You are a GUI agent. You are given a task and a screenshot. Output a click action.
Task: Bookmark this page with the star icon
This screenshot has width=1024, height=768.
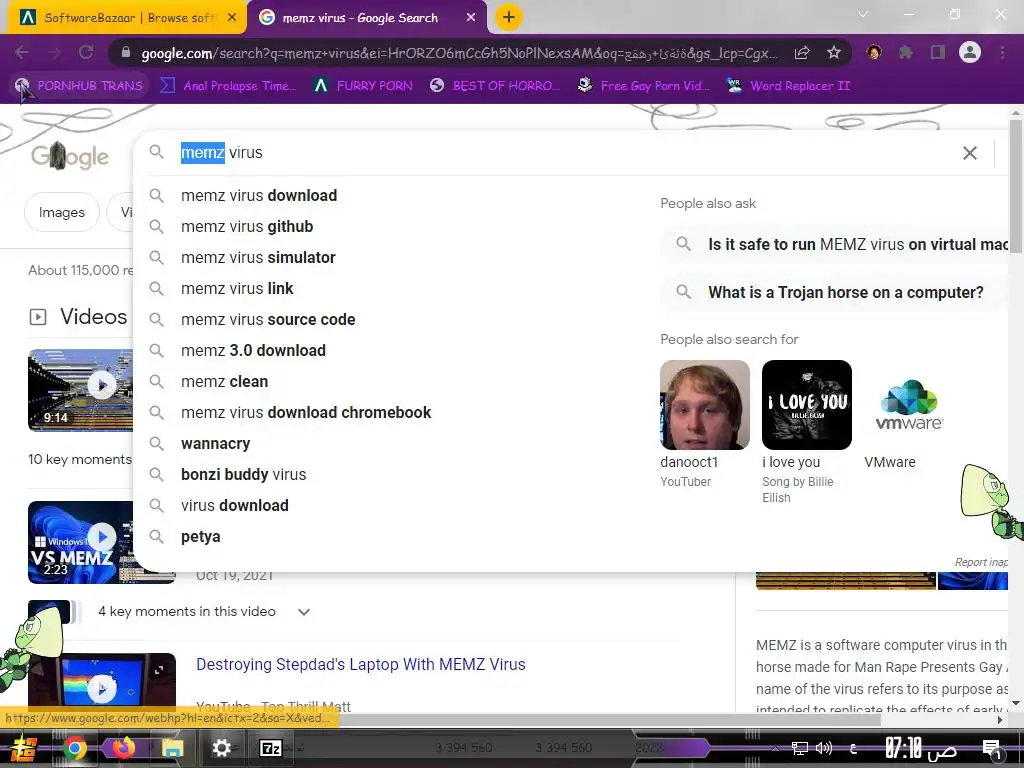pos(834,52)
